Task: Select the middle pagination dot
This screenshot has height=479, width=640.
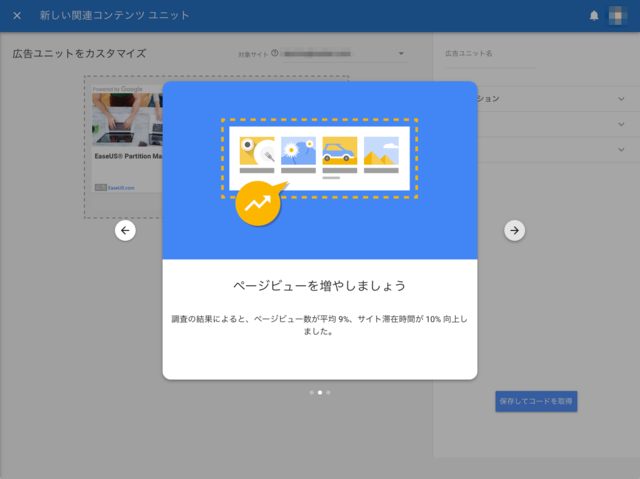Action: click(320, 393)
